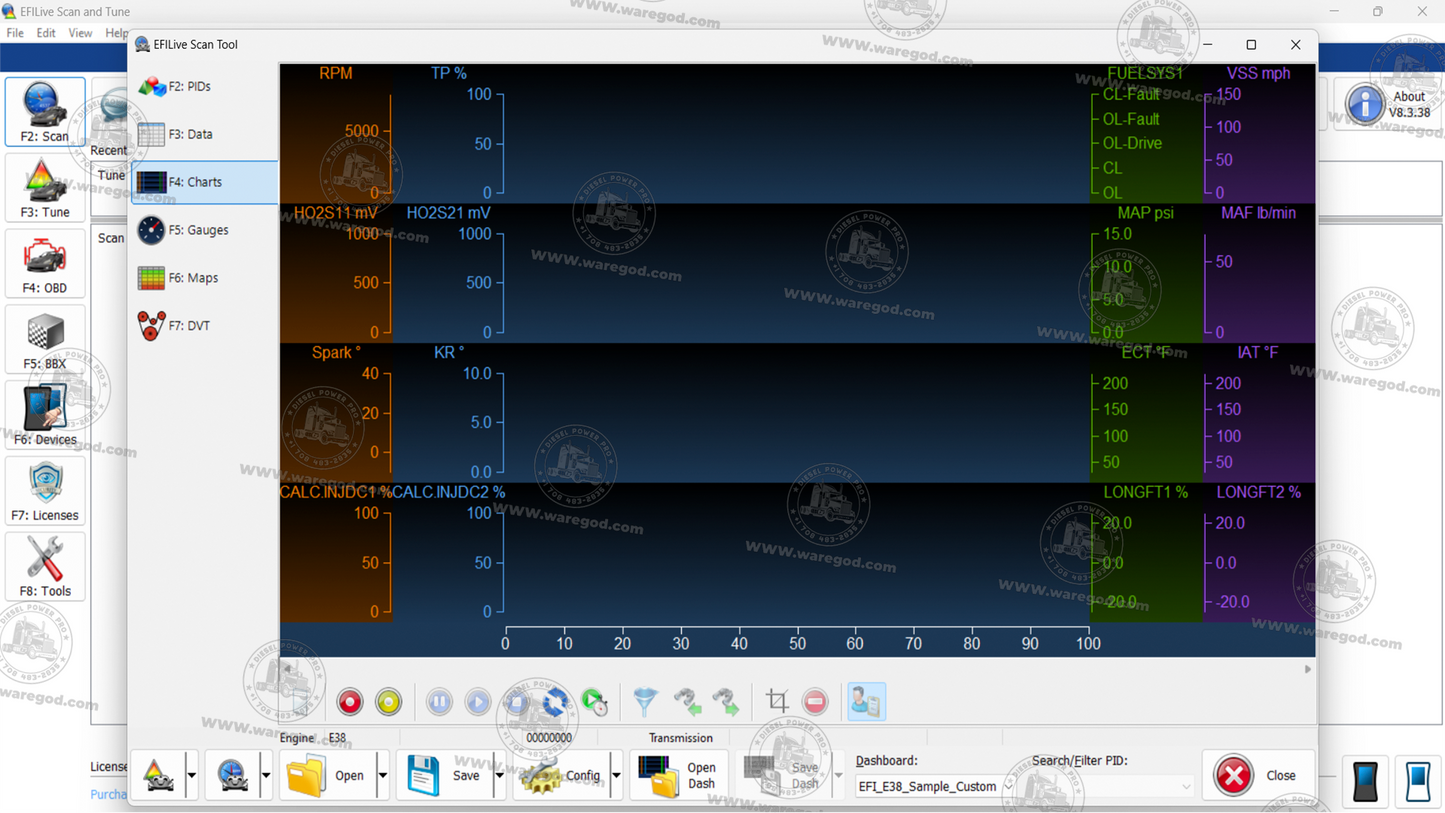Expand the scan car button dropdown arrow
The image size is (1445, 813).
point(265,775)
